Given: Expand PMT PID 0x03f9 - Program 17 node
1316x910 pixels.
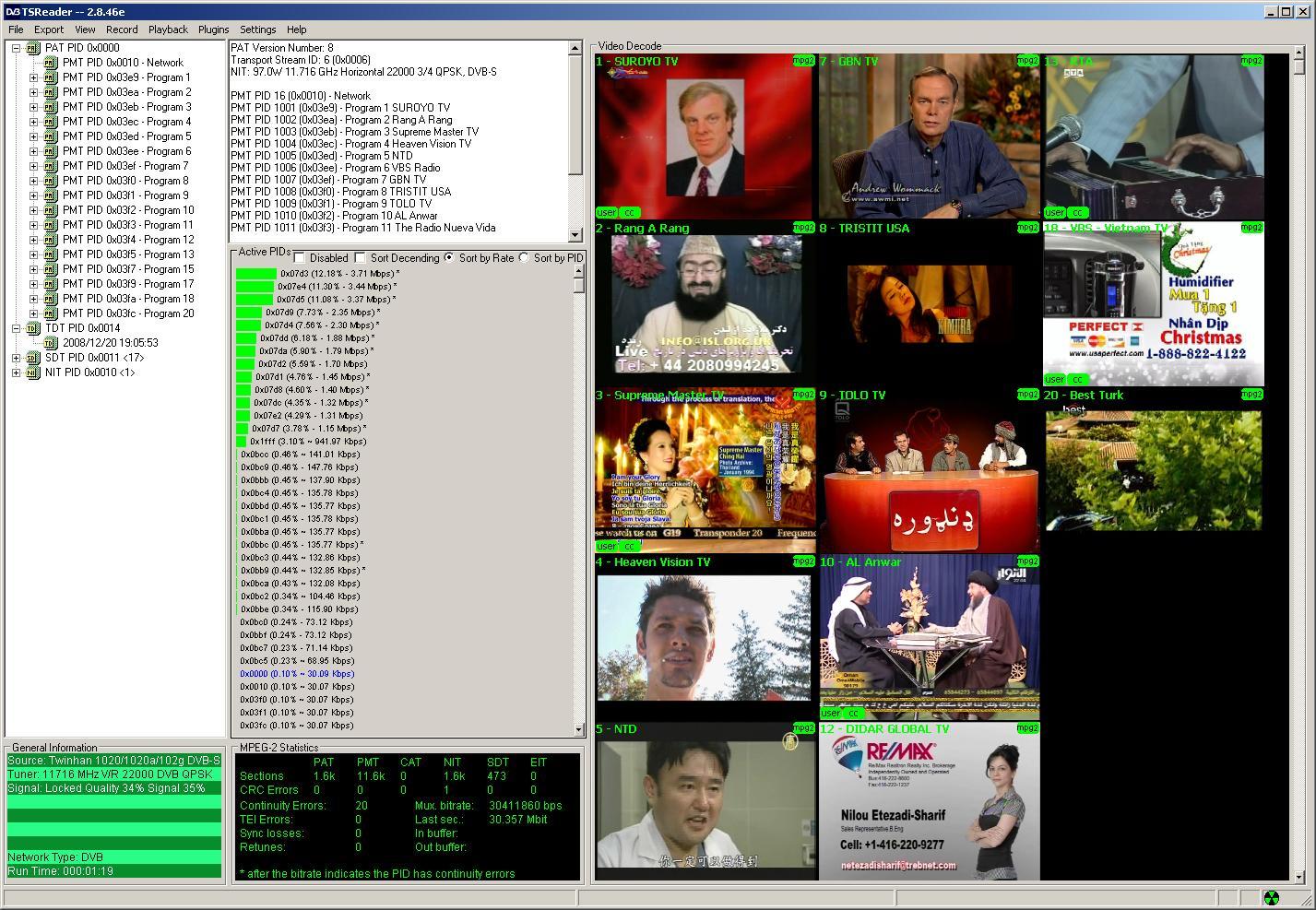Looking at the screenshot, I should [x=33, y=284].
